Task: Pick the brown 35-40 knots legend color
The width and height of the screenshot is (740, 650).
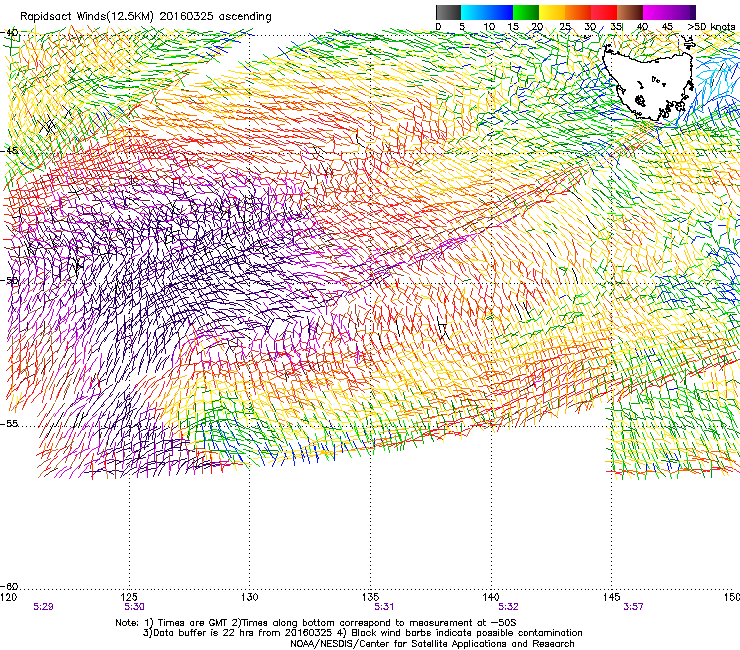Action: click(x=630, y=12)
